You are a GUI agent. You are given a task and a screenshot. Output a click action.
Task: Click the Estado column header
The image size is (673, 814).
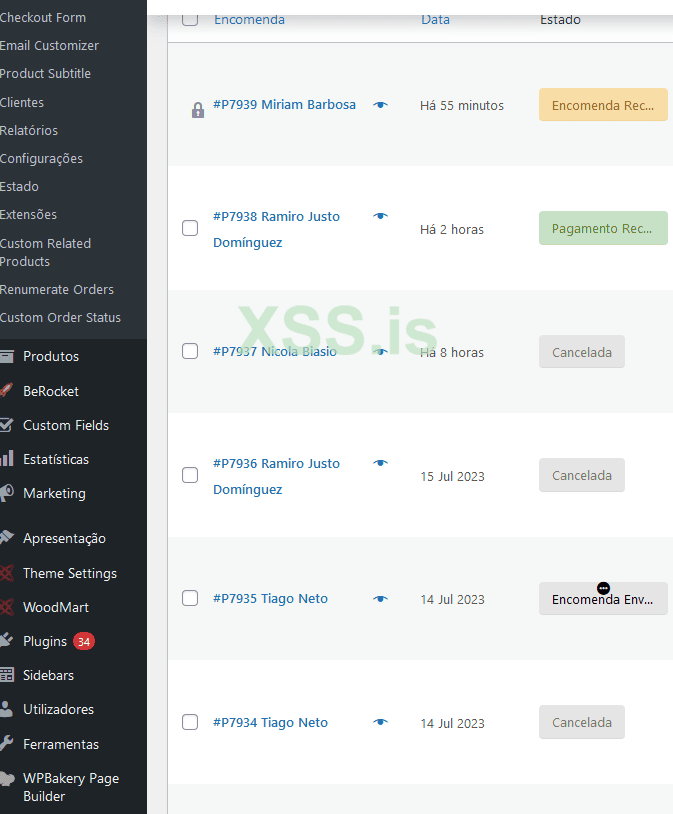pos(560,20)
